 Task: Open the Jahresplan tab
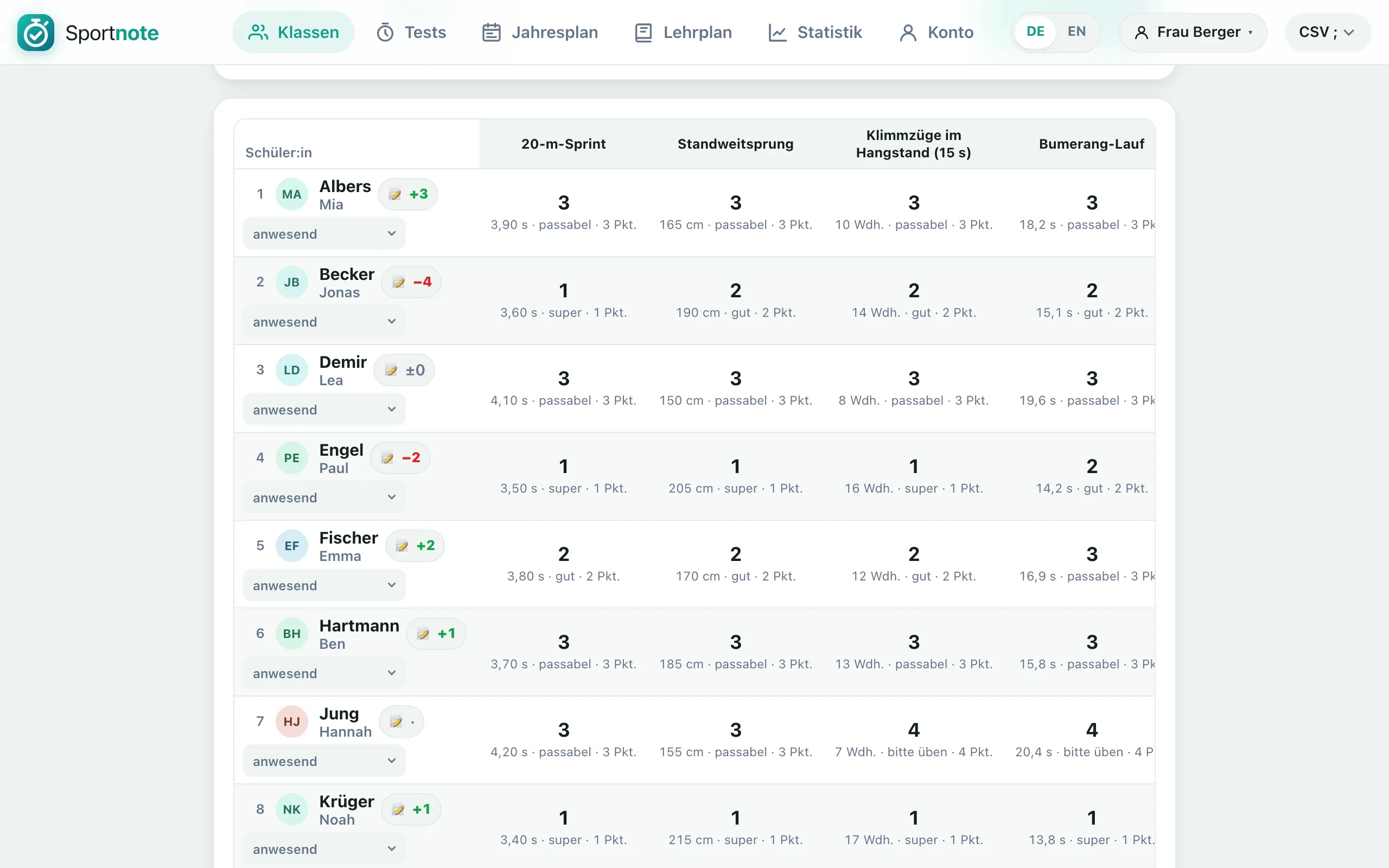click(539, 32)
